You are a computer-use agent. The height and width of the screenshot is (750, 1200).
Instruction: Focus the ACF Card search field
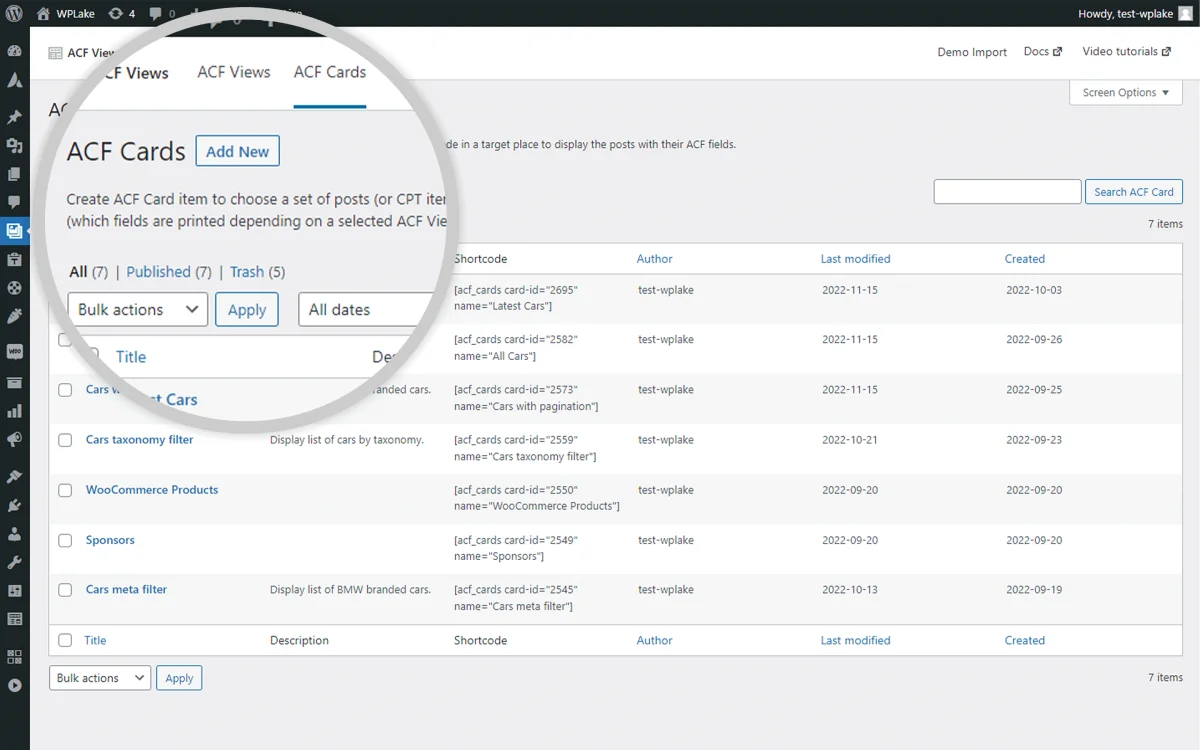coord(1008,192)
